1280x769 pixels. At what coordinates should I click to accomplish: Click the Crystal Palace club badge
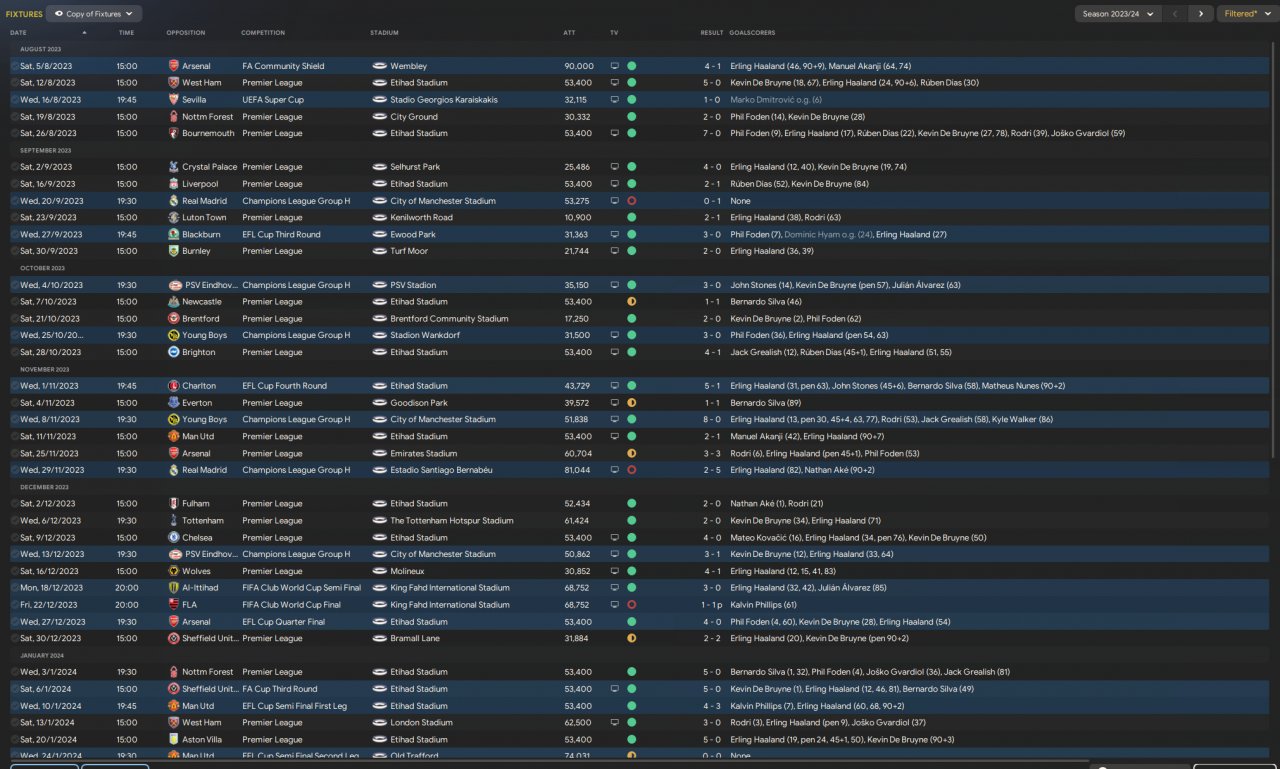click(x=174, y=167)
